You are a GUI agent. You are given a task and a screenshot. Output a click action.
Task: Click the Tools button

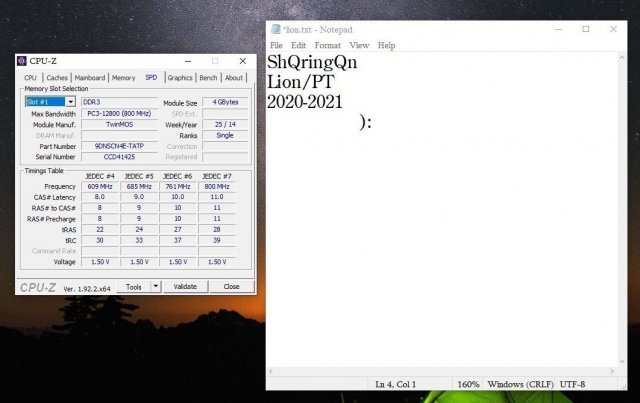pyautogui.click(x=132, y=286)
